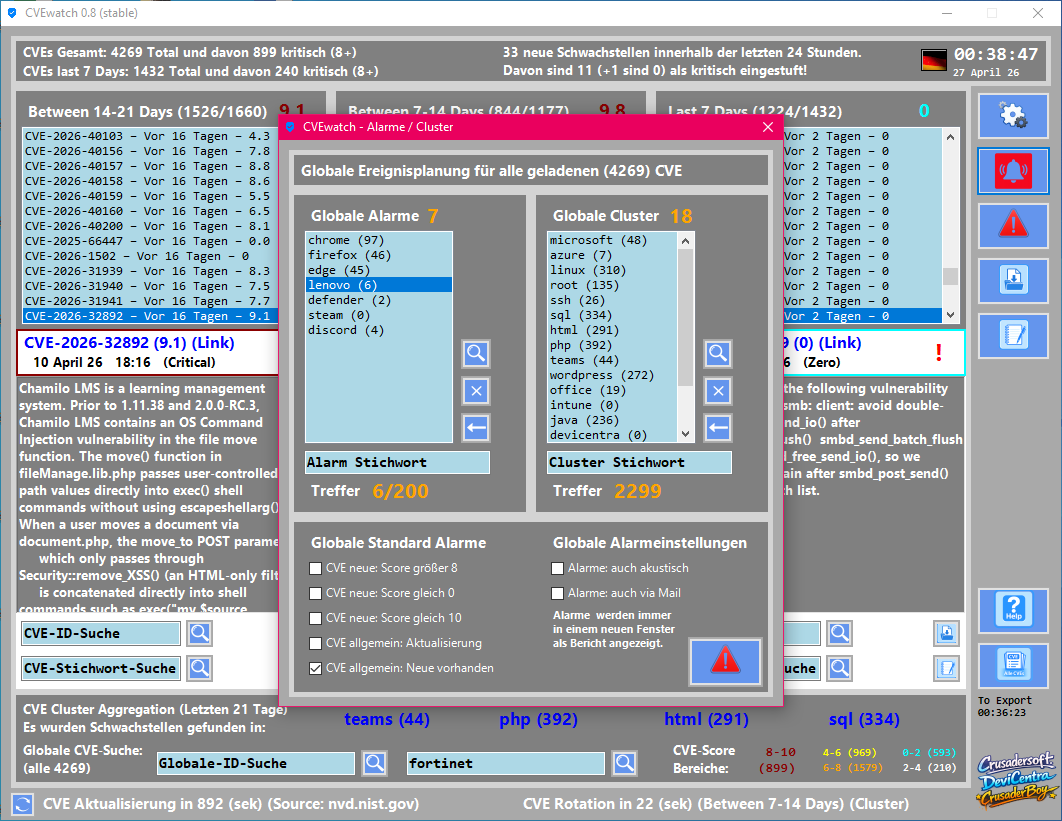Enable 'CVE neue: Score größer 8' checkbox

tap(315, 568)
